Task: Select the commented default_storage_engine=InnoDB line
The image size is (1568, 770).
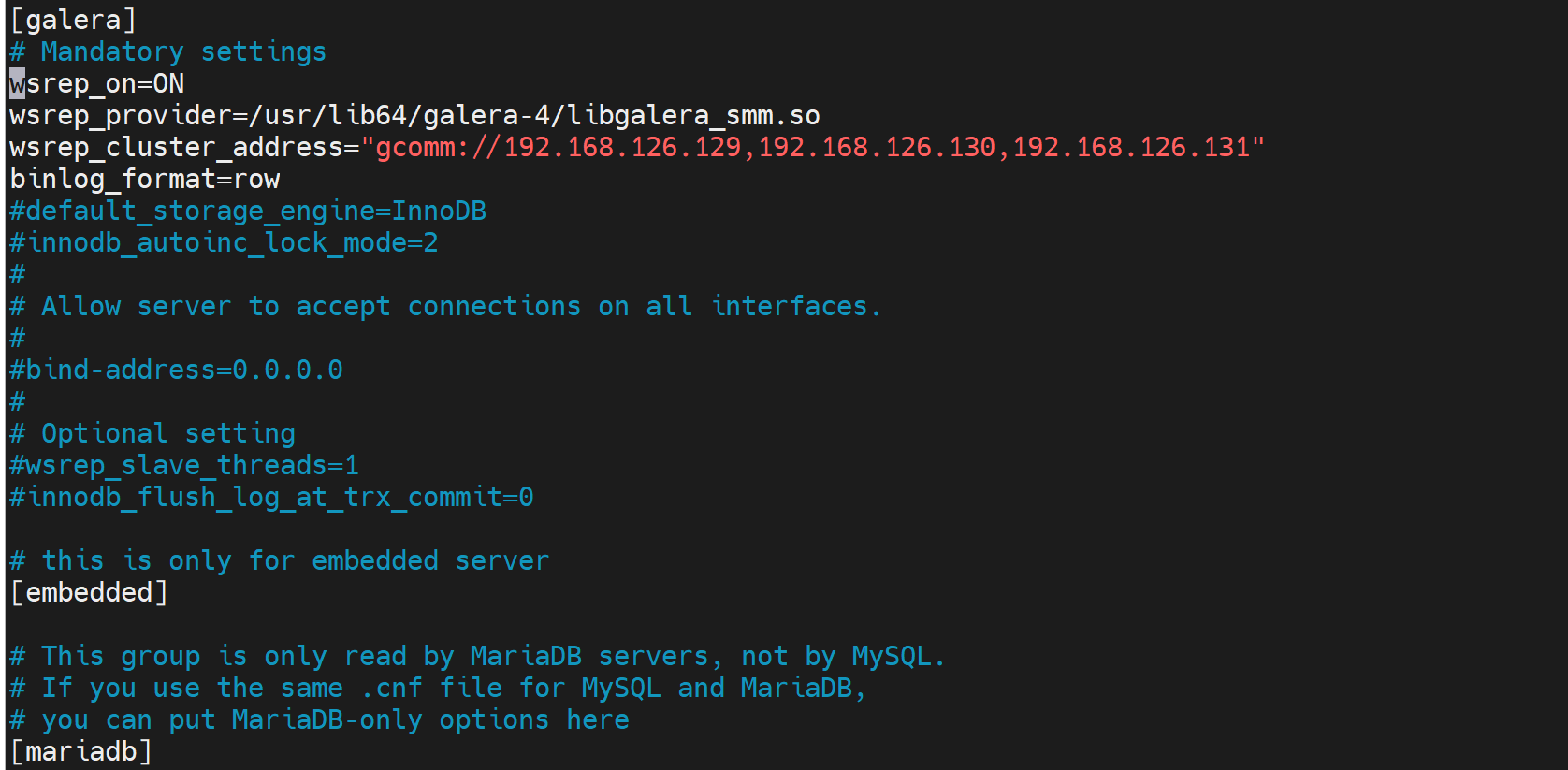Action: coord(247,211)
